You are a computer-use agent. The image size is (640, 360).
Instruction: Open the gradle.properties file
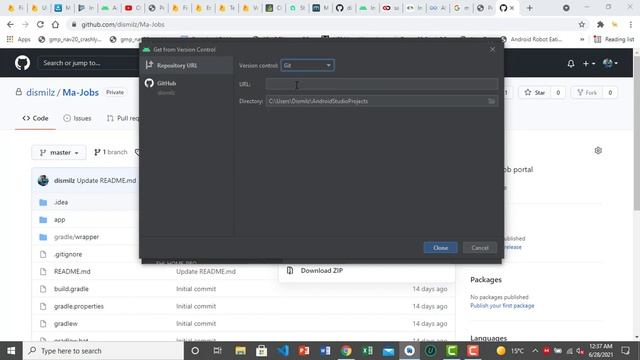coord(79,306)
